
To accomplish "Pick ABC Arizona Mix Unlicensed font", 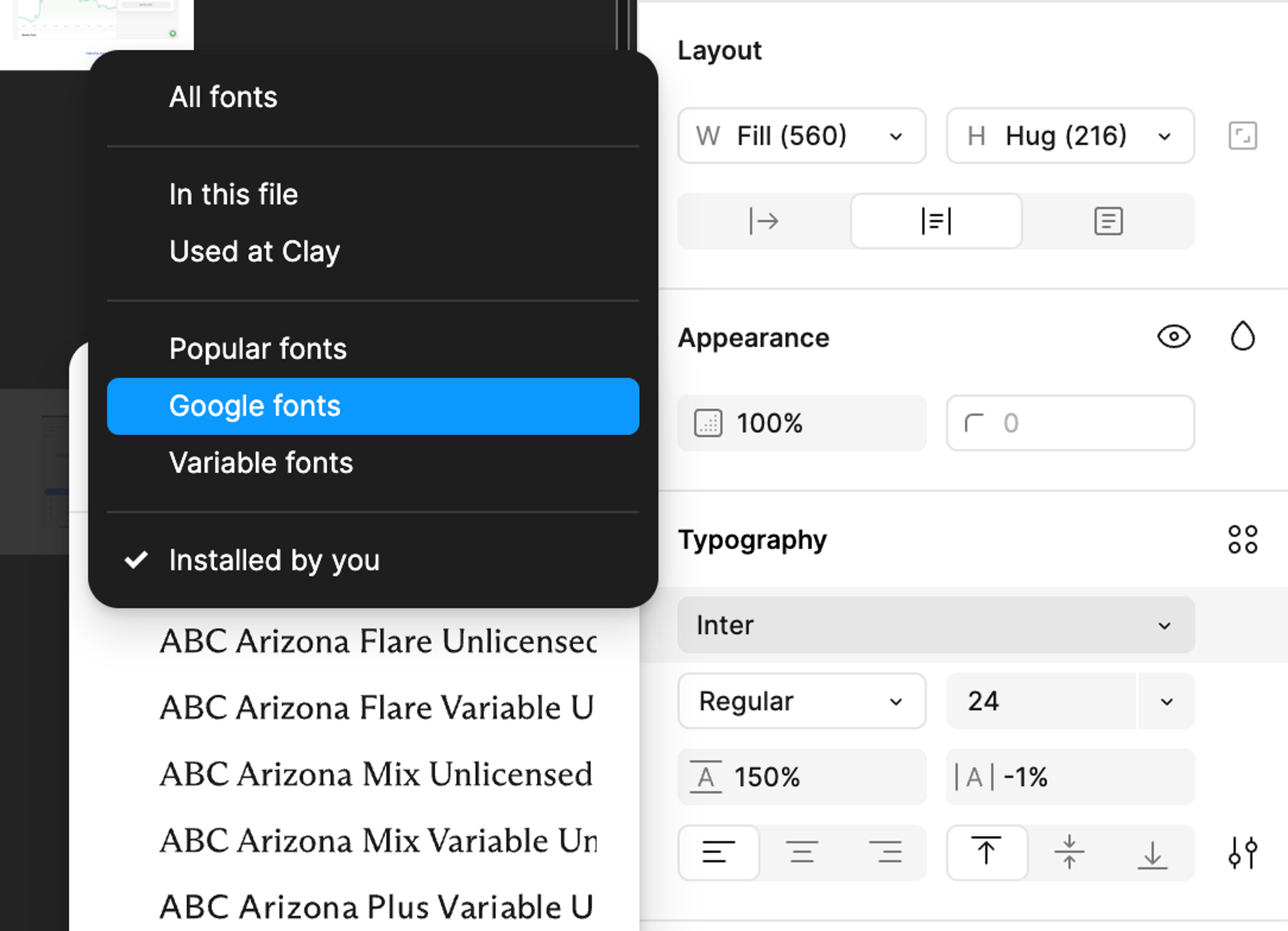I will coord(376,774).
